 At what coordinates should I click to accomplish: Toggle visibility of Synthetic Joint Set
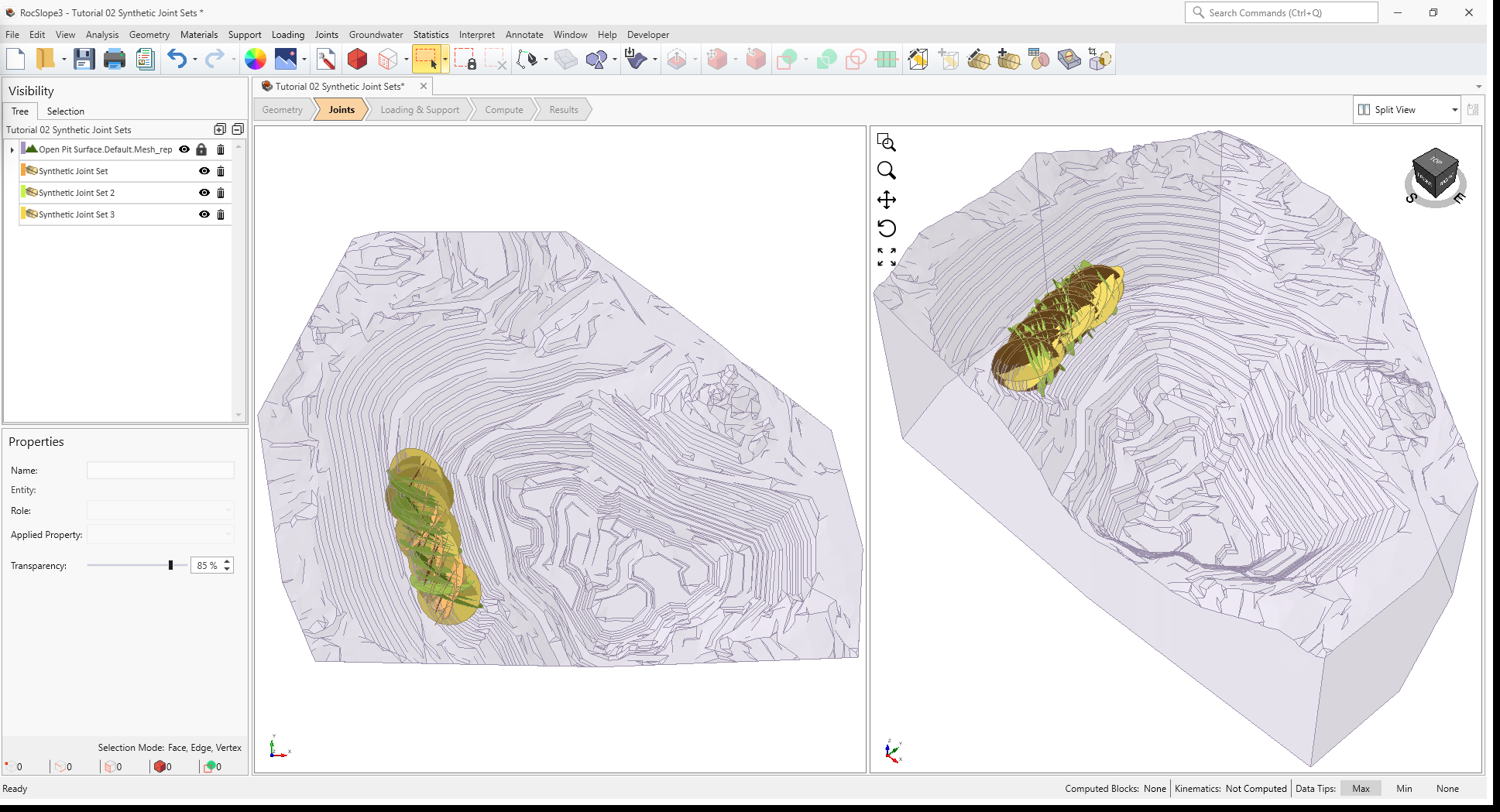204,171
